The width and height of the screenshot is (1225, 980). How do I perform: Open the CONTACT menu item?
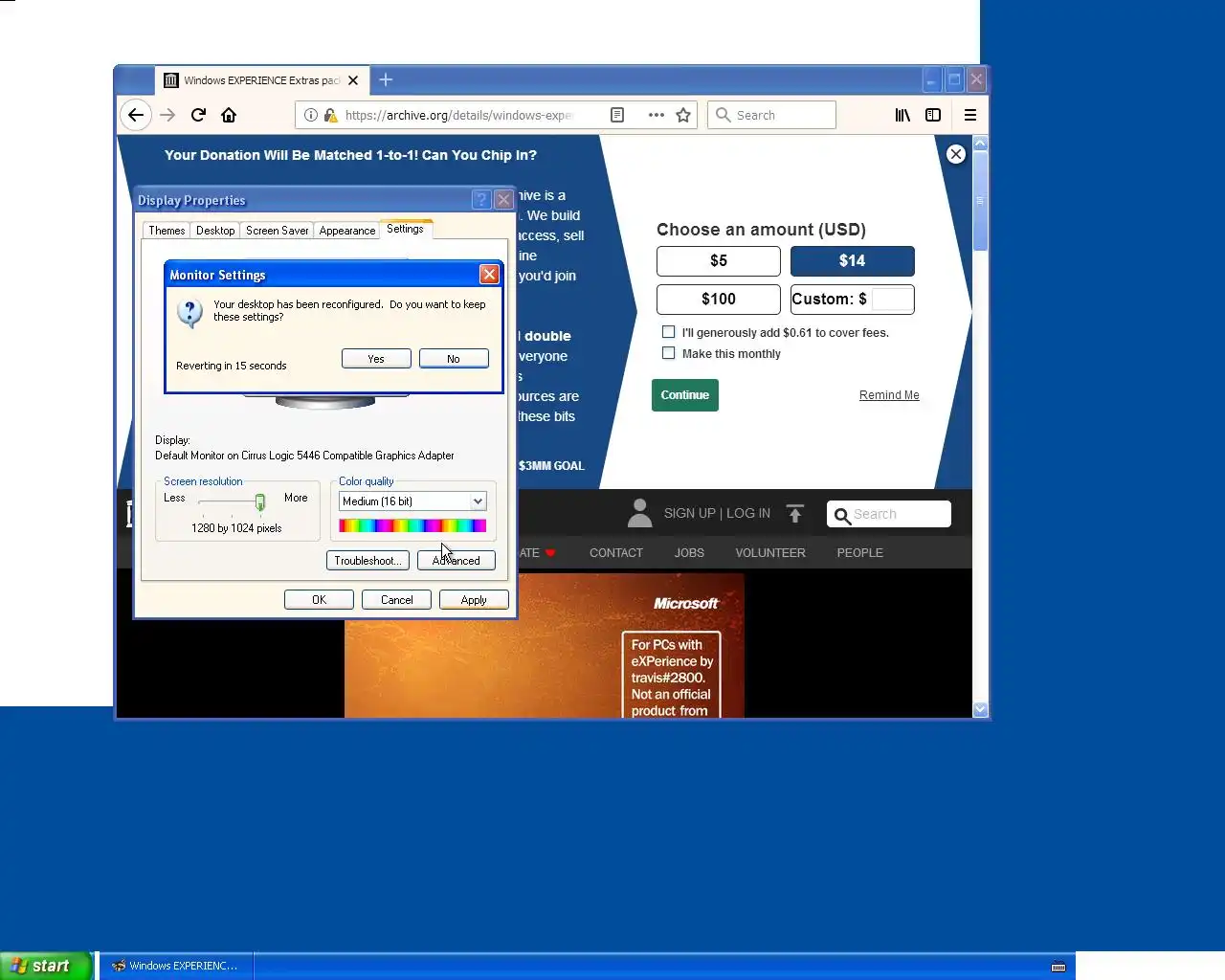(616, 553)
